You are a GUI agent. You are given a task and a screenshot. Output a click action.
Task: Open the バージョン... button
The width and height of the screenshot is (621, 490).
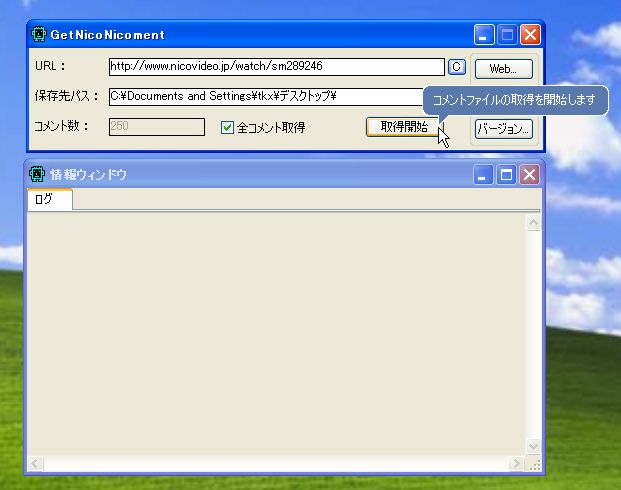tap(503, 129)
